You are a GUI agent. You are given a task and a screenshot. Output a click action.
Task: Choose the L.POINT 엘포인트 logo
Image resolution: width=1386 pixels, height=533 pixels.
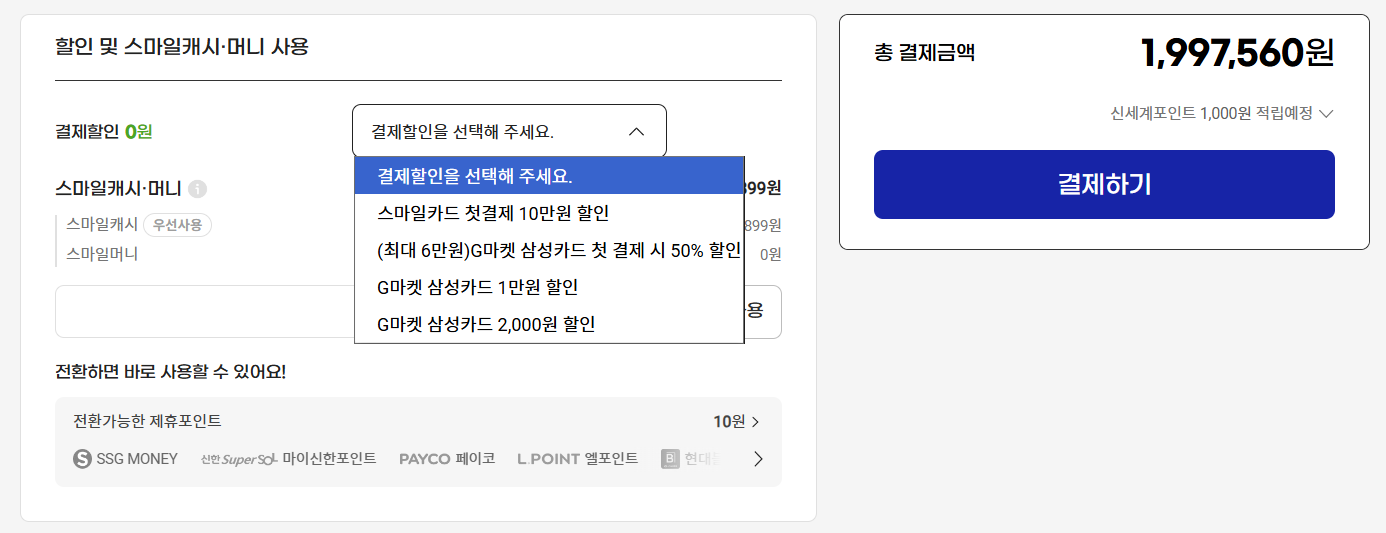[577, 459]
